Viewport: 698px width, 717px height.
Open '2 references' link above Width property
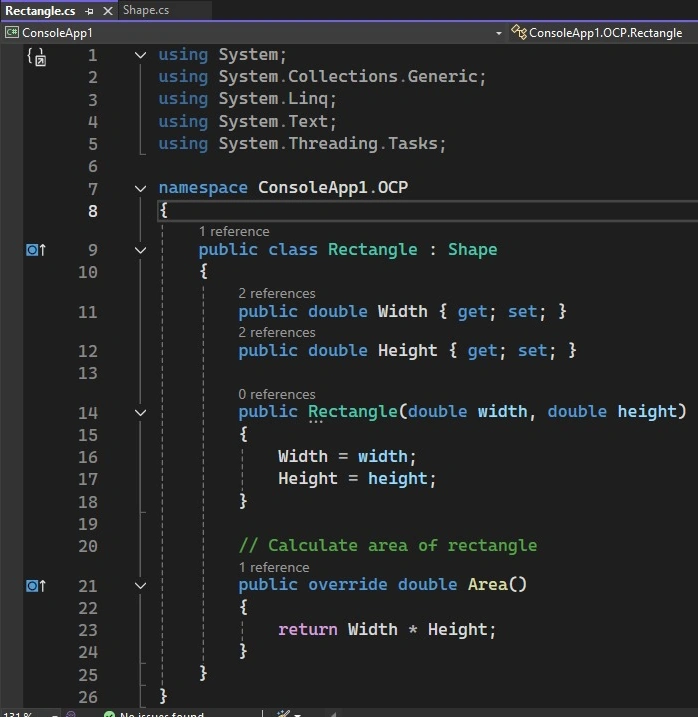[277, 293]
